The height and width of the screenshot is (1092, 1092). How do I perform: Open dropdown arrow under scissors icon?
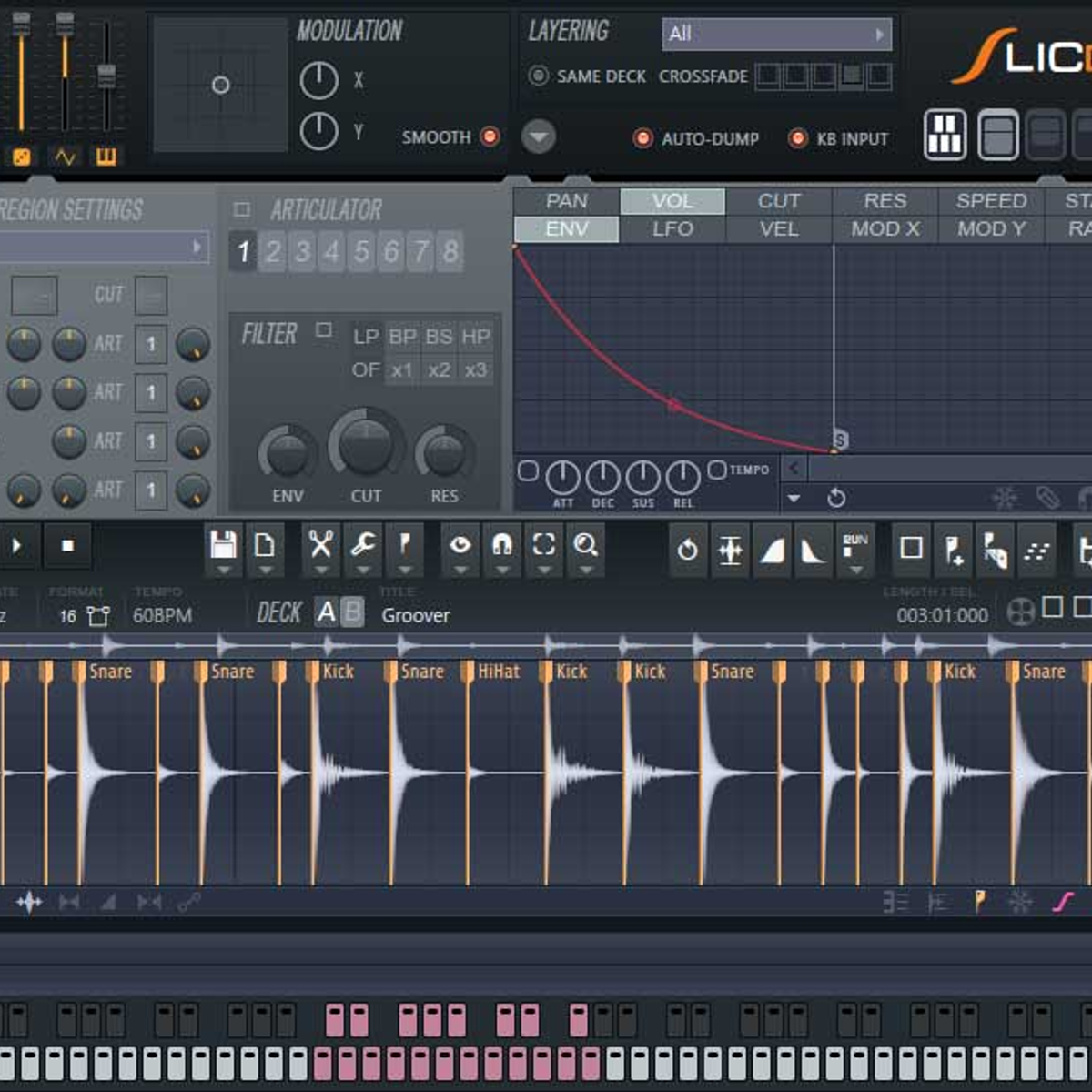320,571
